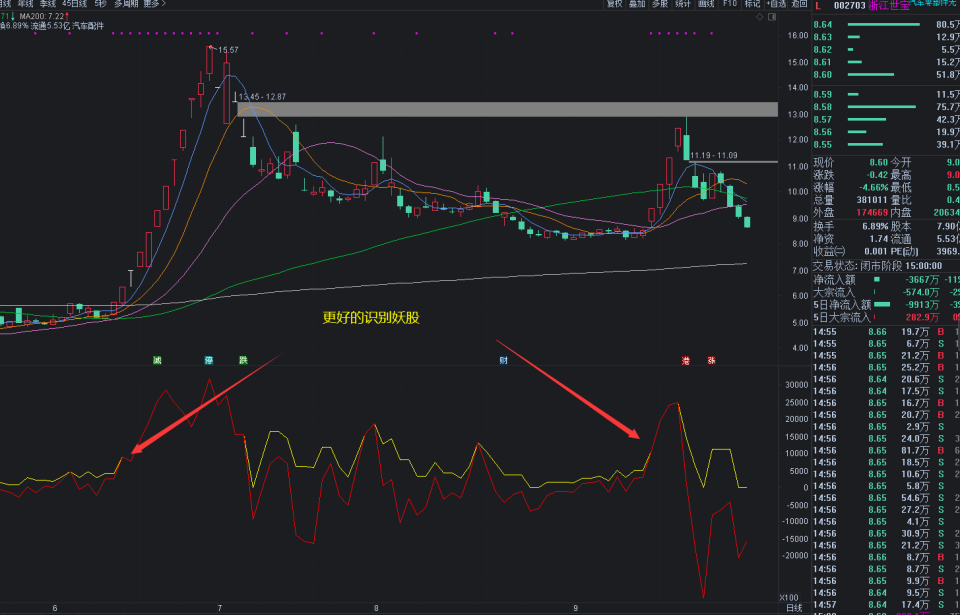Click month 6 on the time axis
Screen dimensions: 960x615
(54, 608)
